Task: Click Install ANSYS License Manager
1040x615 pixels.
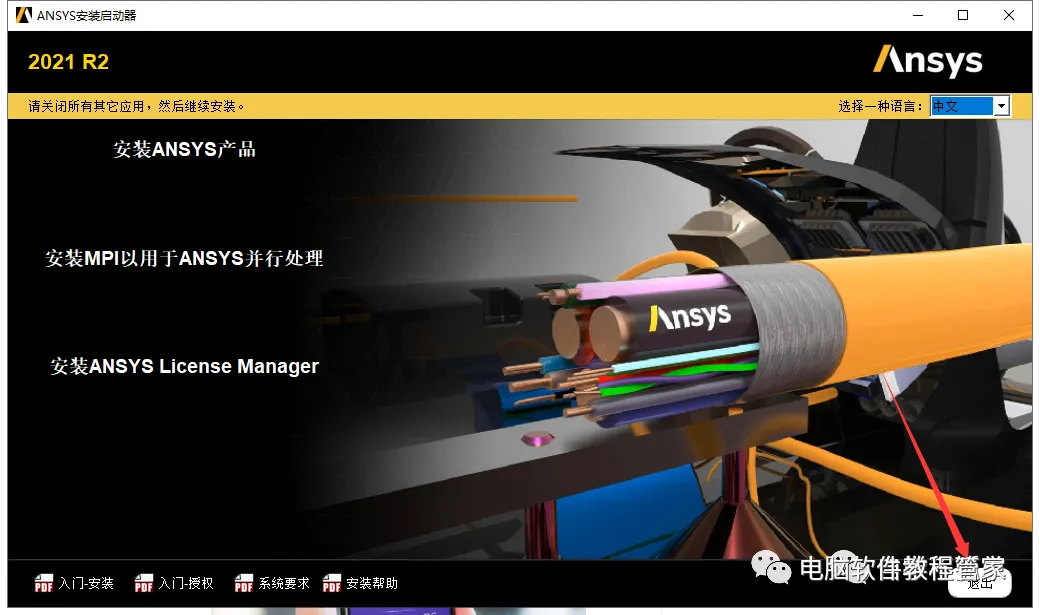Action: point(184,366)
